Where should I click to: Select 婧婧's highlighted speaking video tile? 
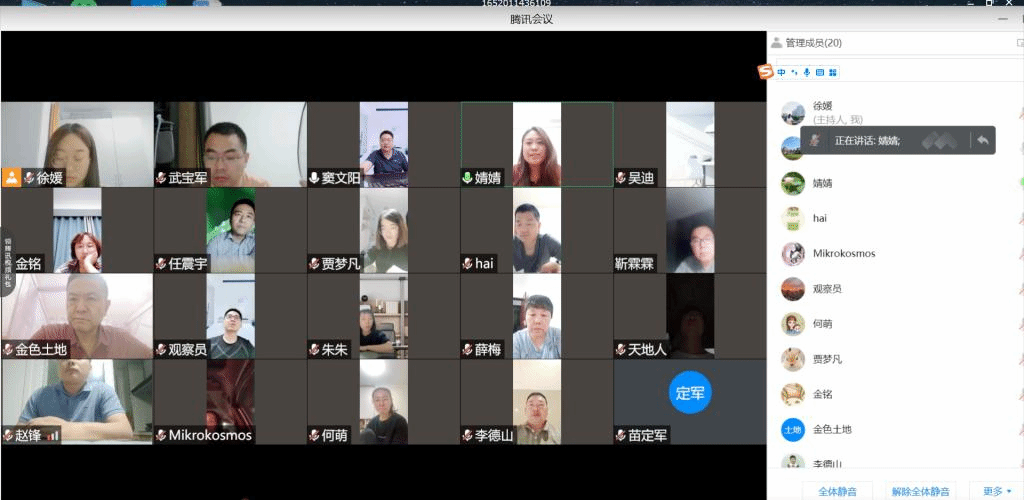coord(537,144)
